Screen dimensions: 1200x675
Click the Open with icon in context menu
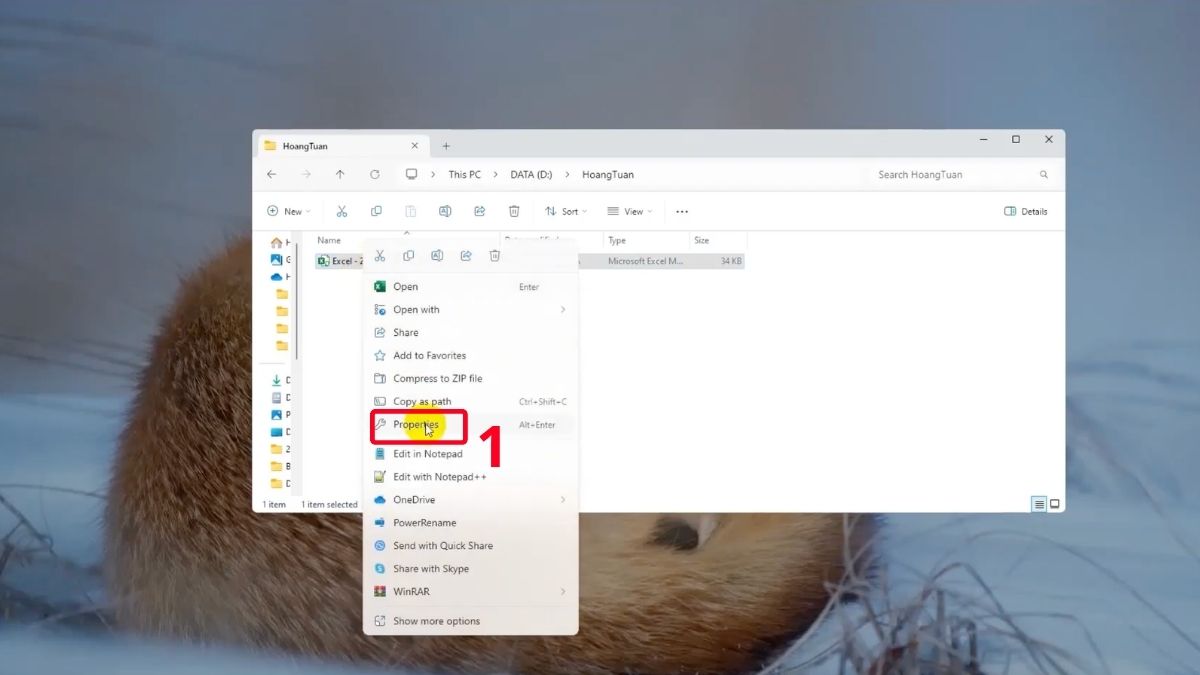(380, 310)
